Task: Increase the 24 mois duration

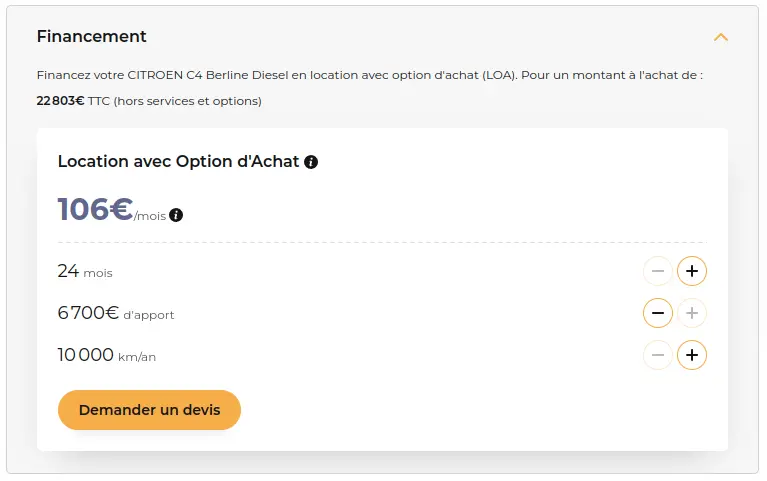Action: (692, 271)
